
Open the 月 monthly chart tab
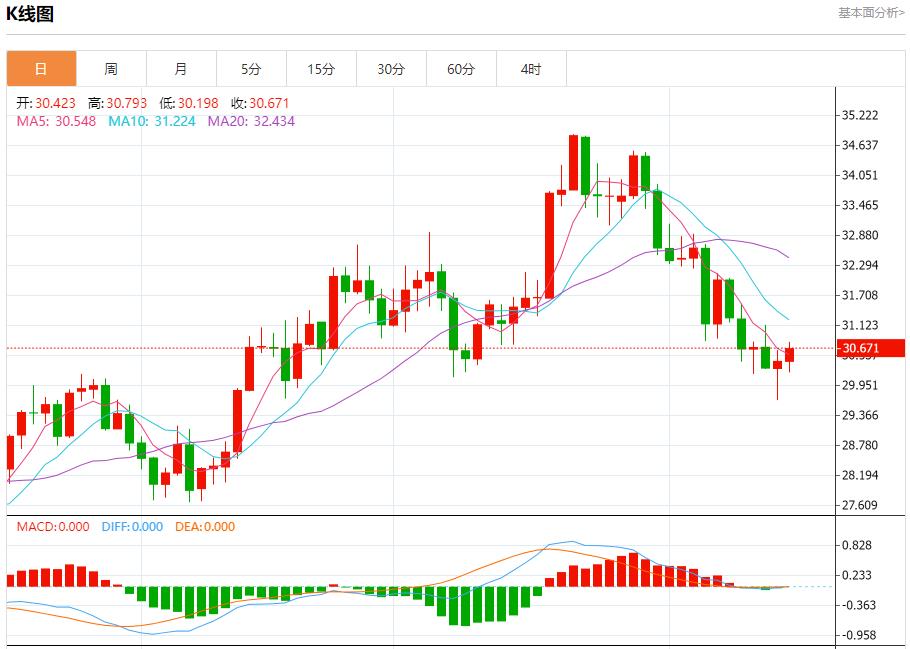pyautogui.click(x=181, y=69)
